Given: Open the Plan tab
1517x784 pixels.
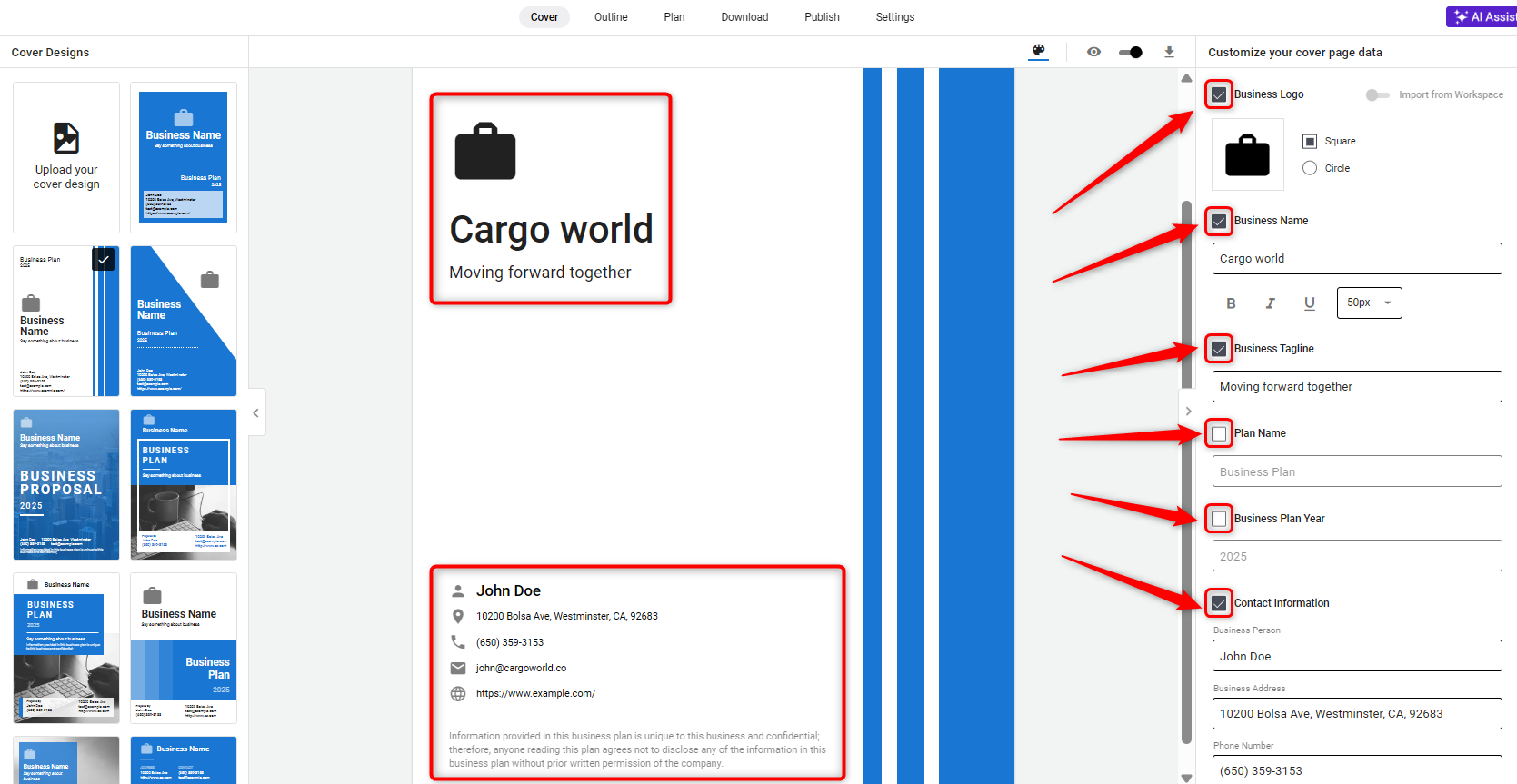Looking at the screenshot, I should (x=674, y=17).
